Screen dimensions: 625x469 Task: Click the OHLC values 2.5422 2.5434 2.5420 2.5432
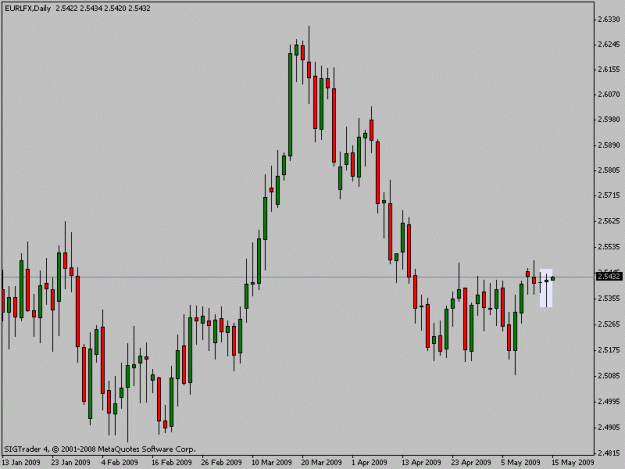tap(103, 8)
